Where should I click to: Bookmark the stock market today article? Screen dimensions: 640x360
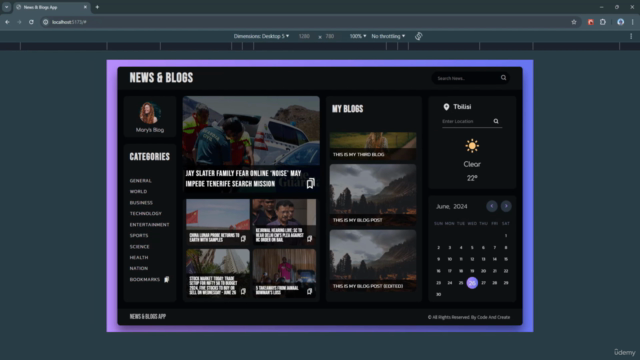coord(243,291)
